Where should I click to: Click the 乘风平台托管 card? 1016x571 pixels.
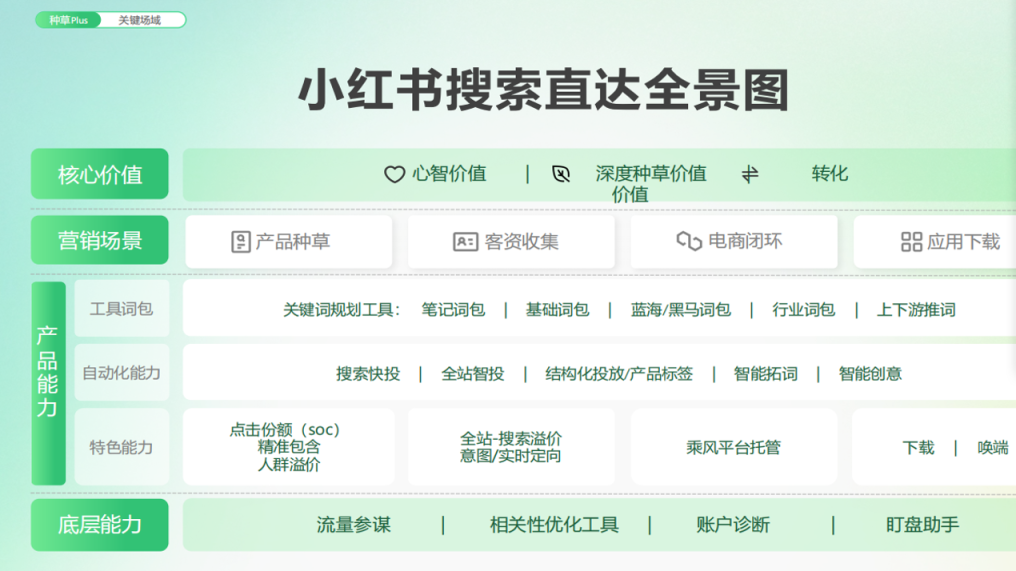pos(734,447)
